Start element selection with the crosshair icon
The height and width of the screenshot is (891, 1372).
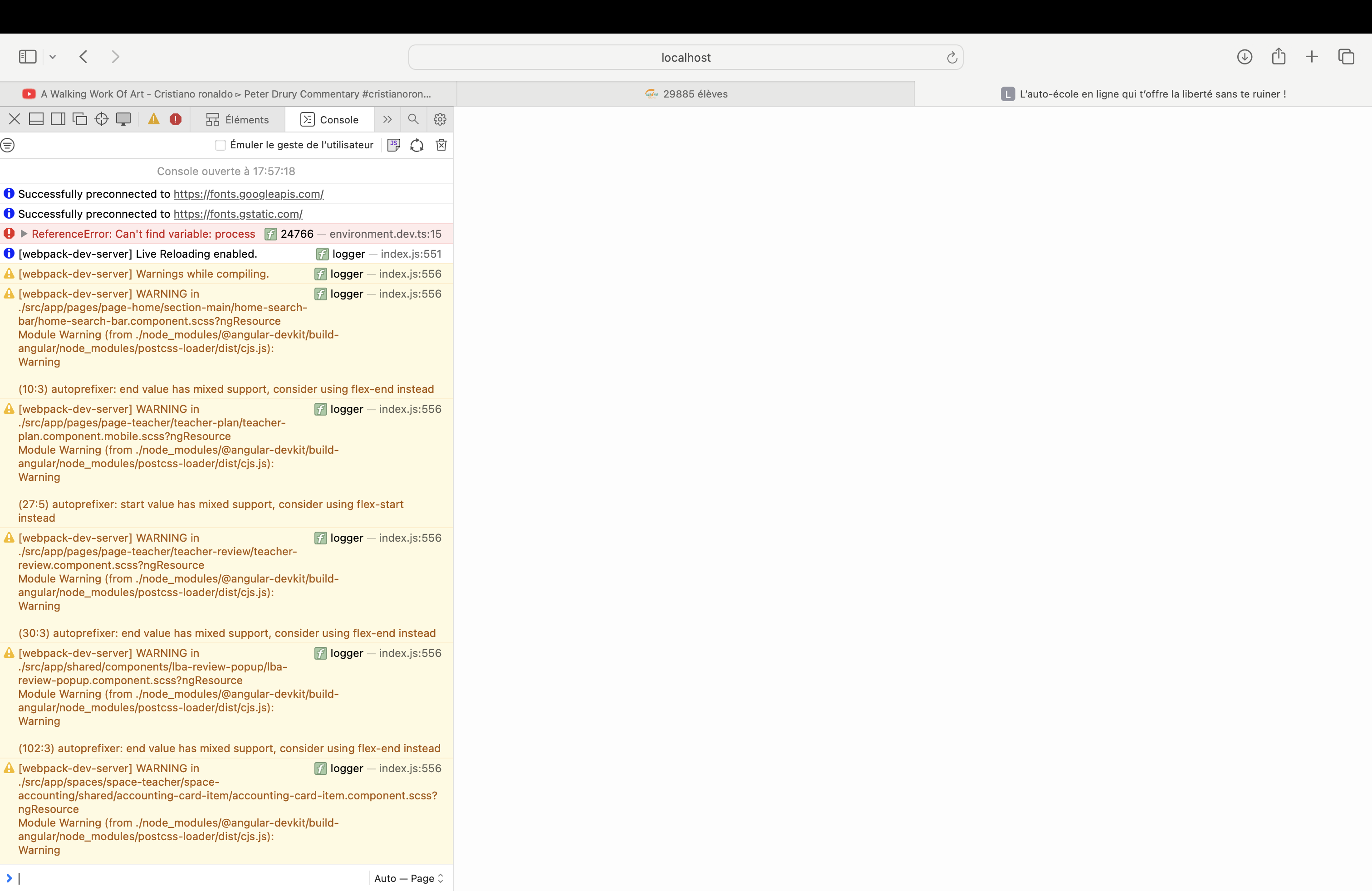[x=102, y=119]
